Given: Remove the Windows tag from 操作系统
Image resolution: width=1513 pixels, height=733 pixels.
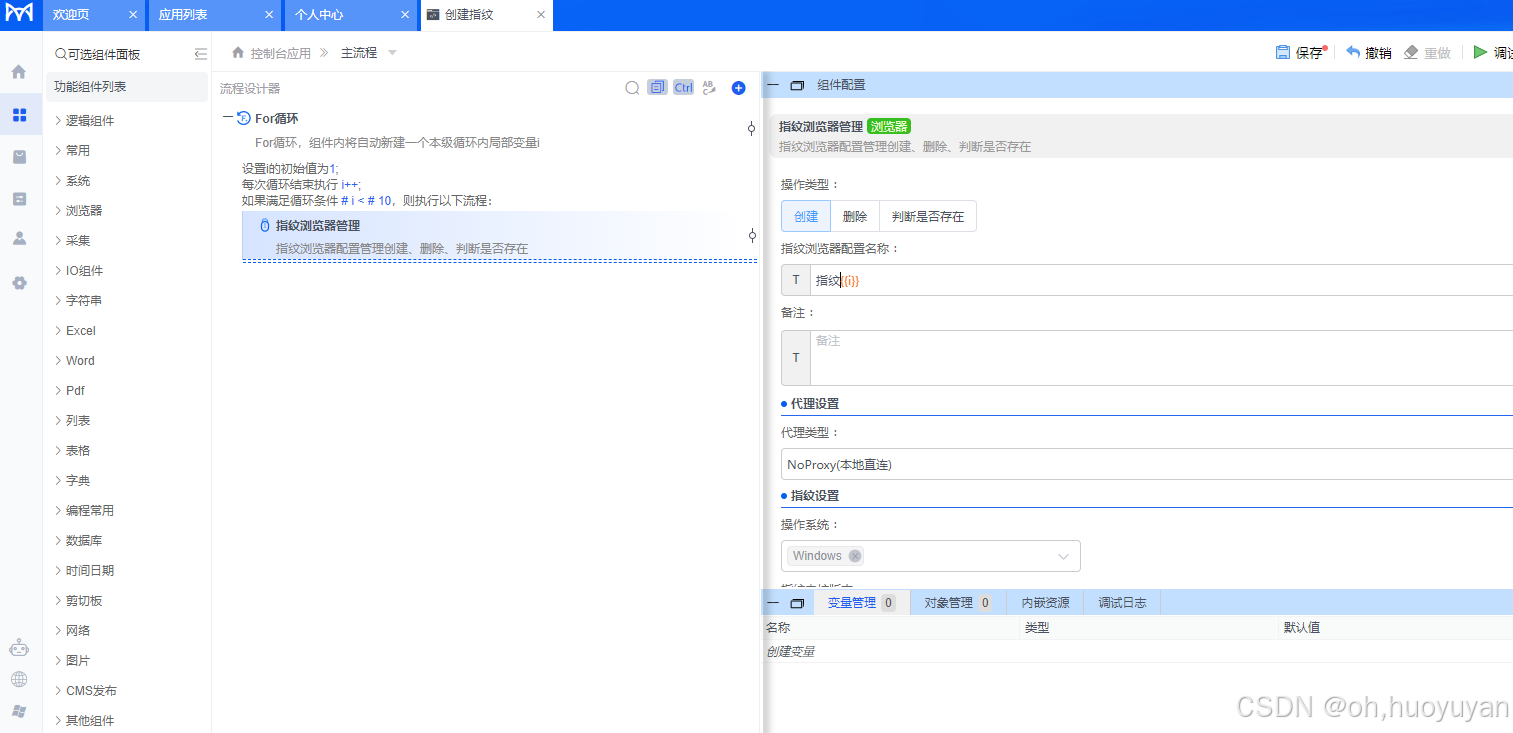Looking at the screenshot, I should tap(855, 556).
